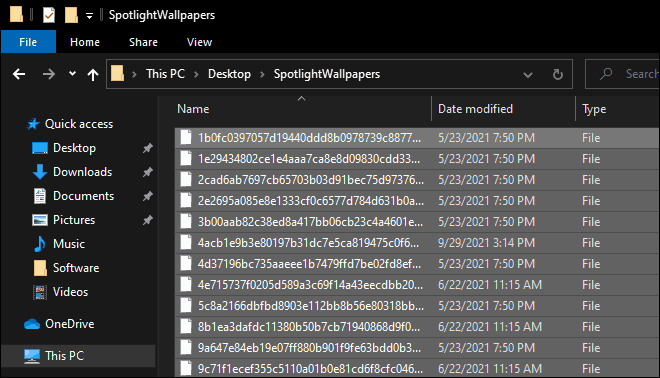Click the Properties checkmark icon in title bar
660x378 pixels.
tap(49, 15)
